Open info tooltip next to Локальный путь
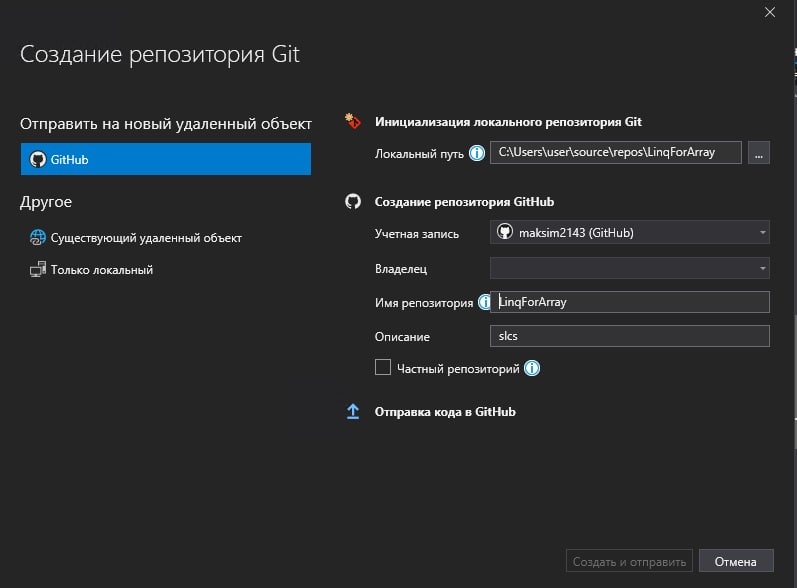Viewport: 797px width, 588px height. pos(477,152)
